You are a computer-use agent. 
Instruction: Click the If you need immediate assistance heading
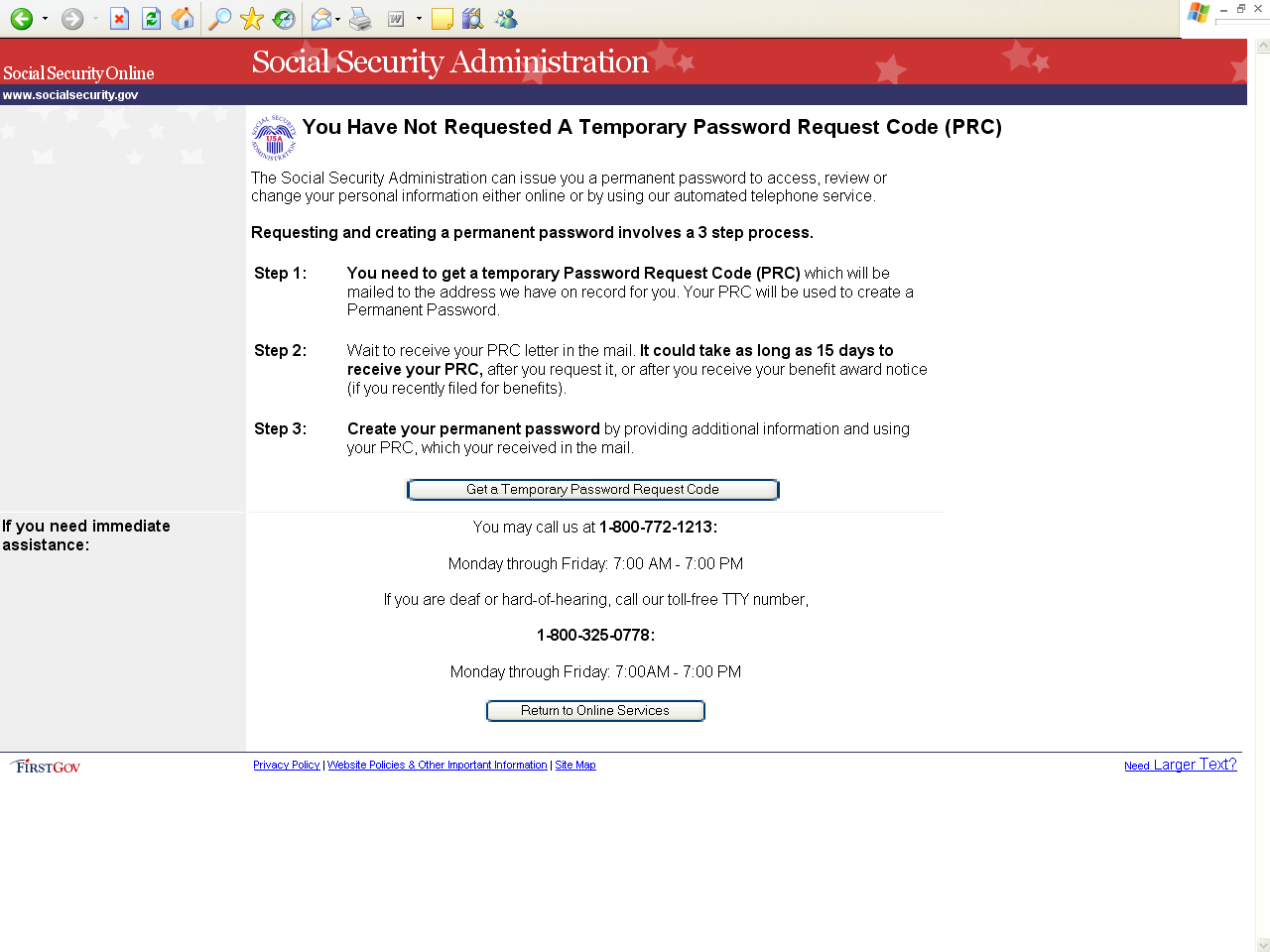[x=86, y=535]
